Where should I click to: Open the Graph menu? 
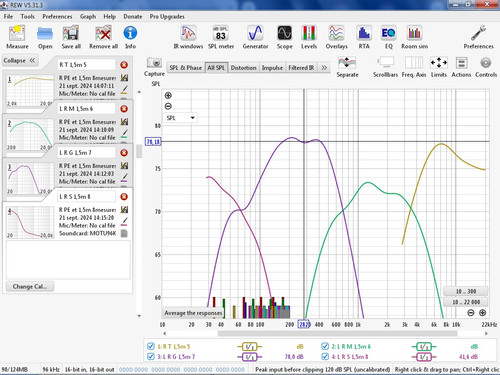[88, 16]
